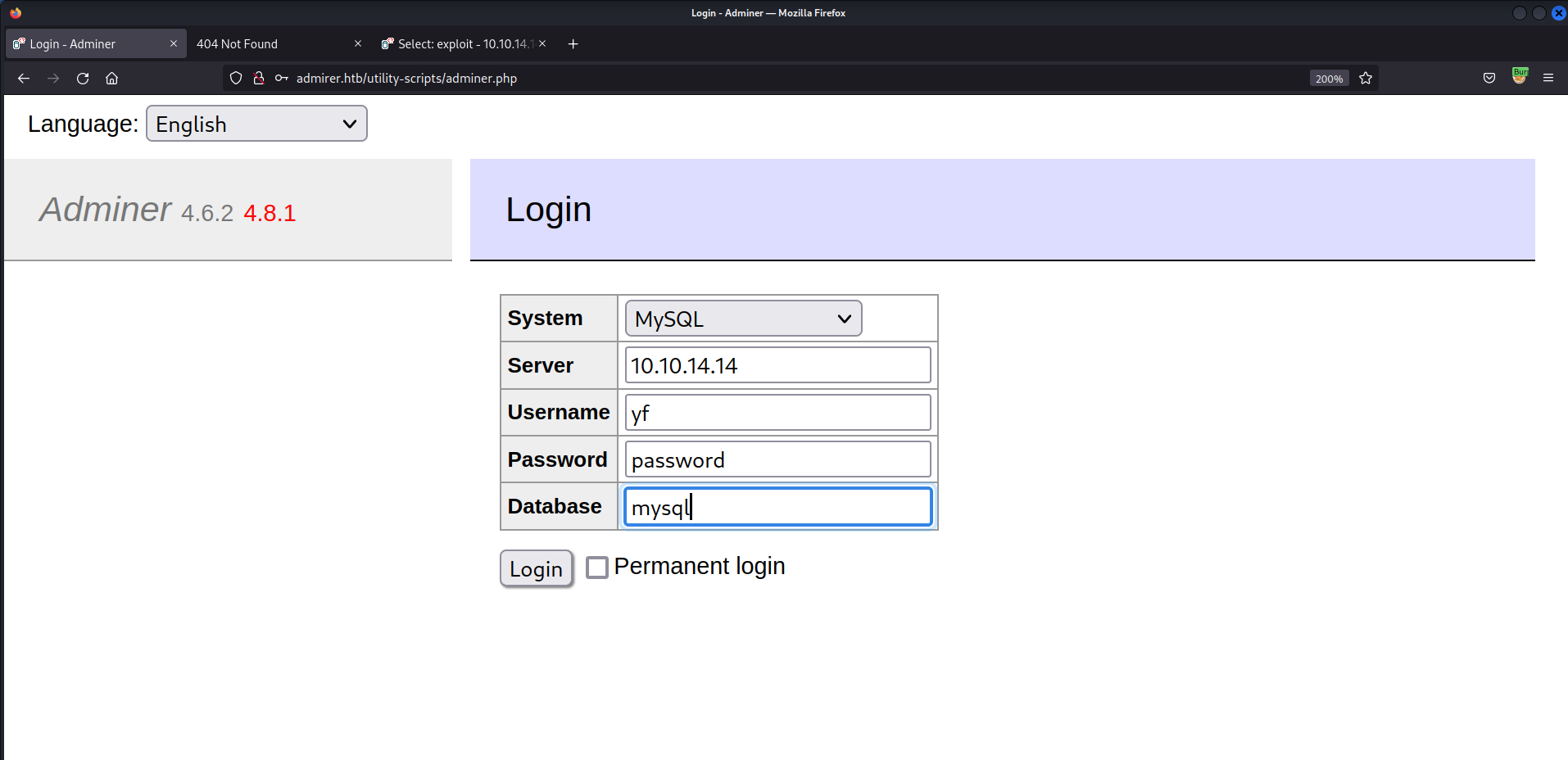Click the Login page heading
This screenshot has height=760, width=1568.
(548, 210)
